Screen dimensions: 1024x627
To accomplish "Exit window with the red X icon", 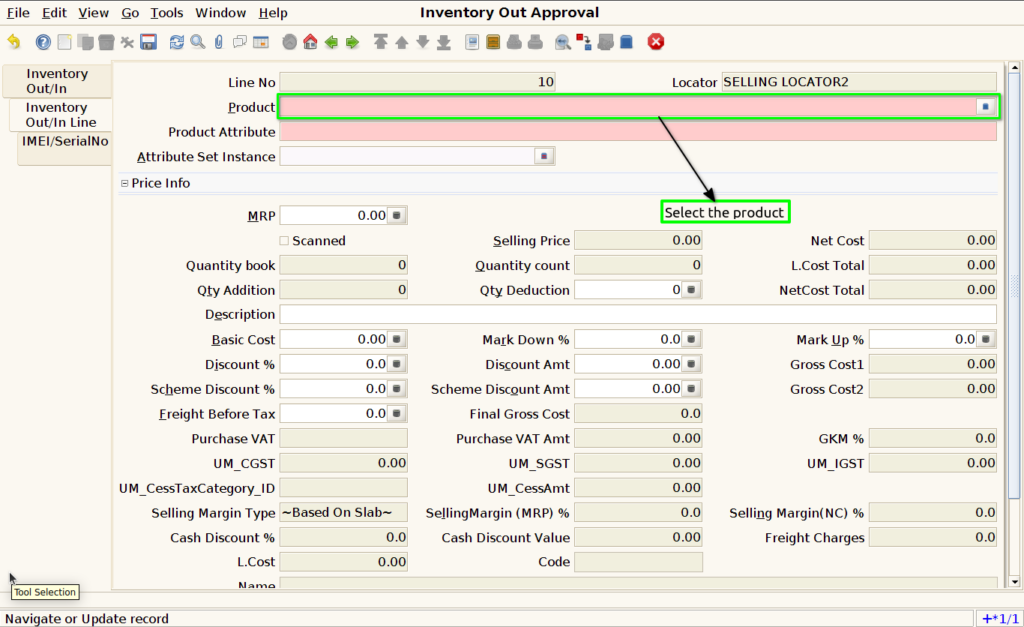I will [656, 42].
